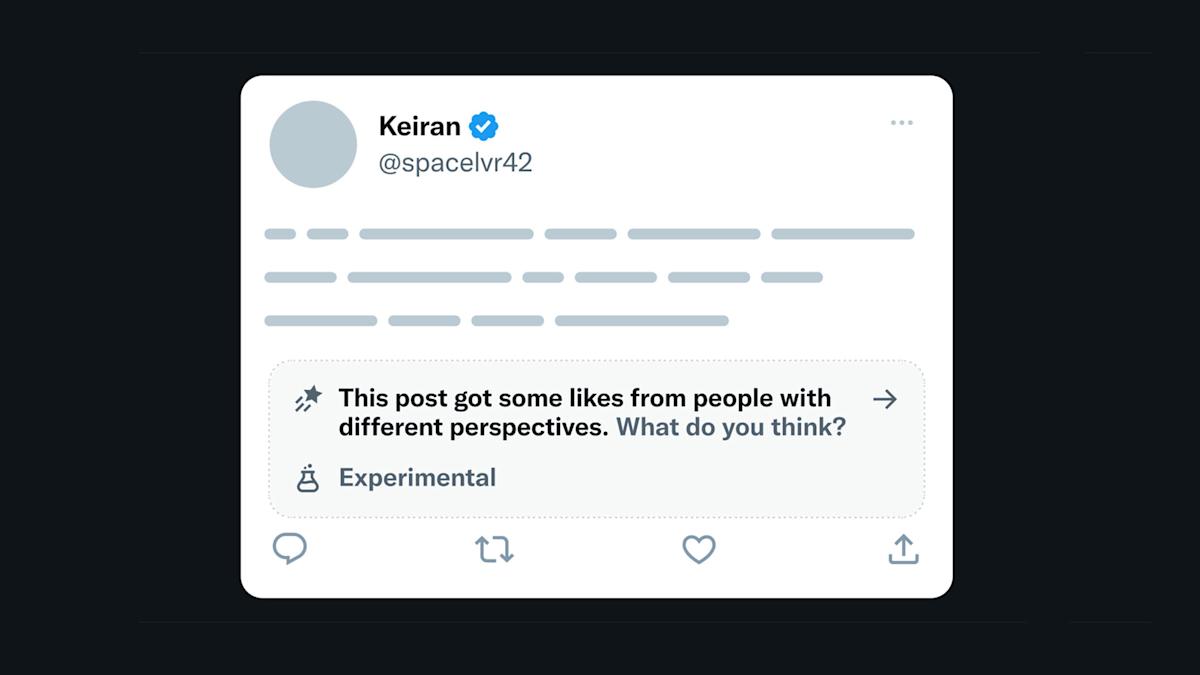Click empty space right of Experimental label
Screen dimensions: 1200x675
(x=700, y=478)
